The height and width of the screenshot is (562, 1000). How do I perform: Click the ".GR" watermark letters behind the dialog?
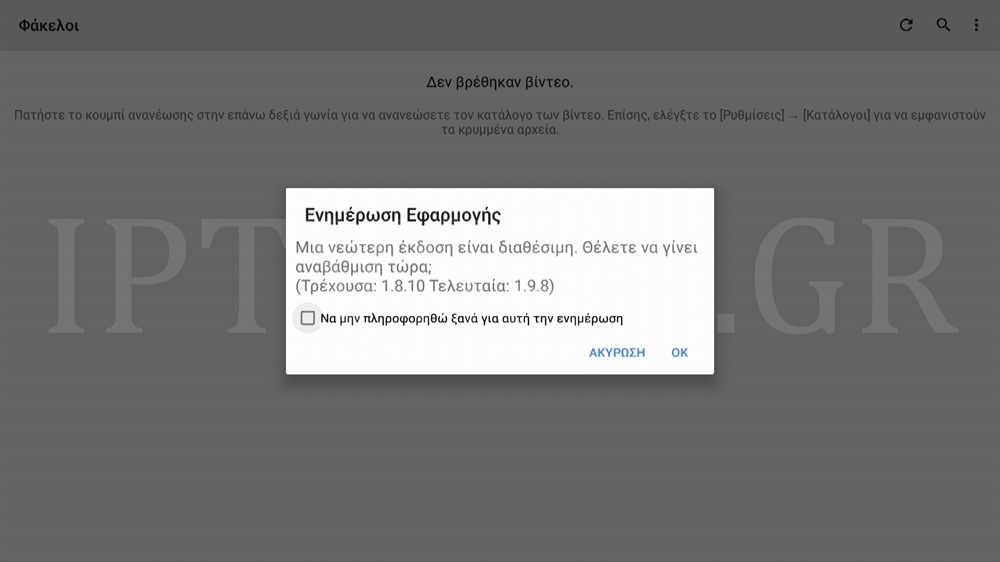point(837,276)
